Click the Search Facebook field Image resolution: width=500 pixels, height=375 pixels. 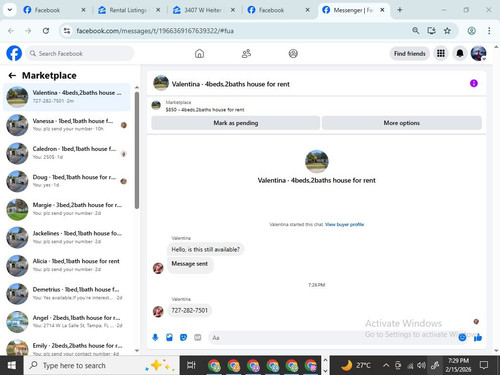tap(80, 53)
